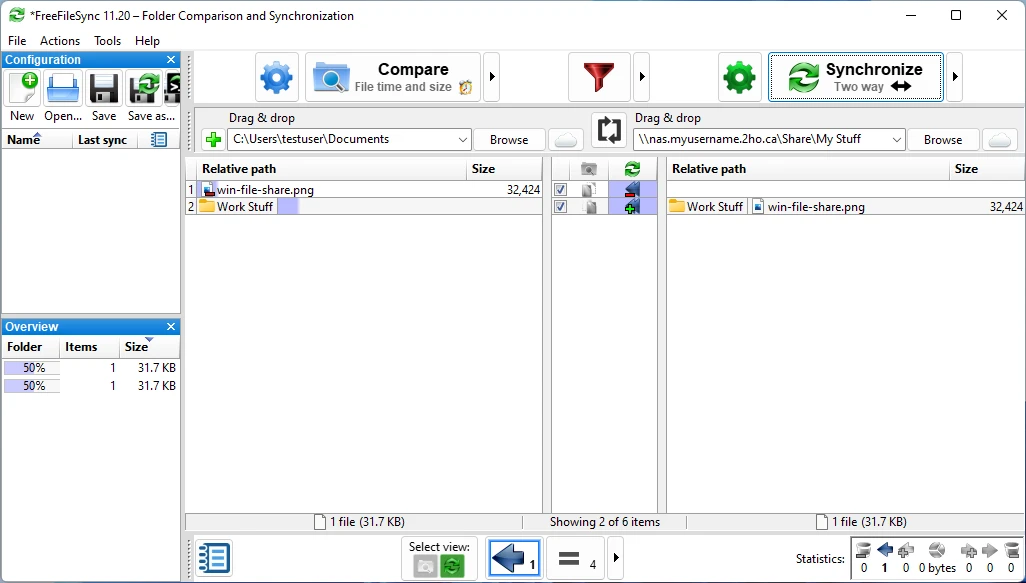The image size is (1026, 583).
Task: Expand the arrow next to Synchronize
Action: (x=954, y=76)
